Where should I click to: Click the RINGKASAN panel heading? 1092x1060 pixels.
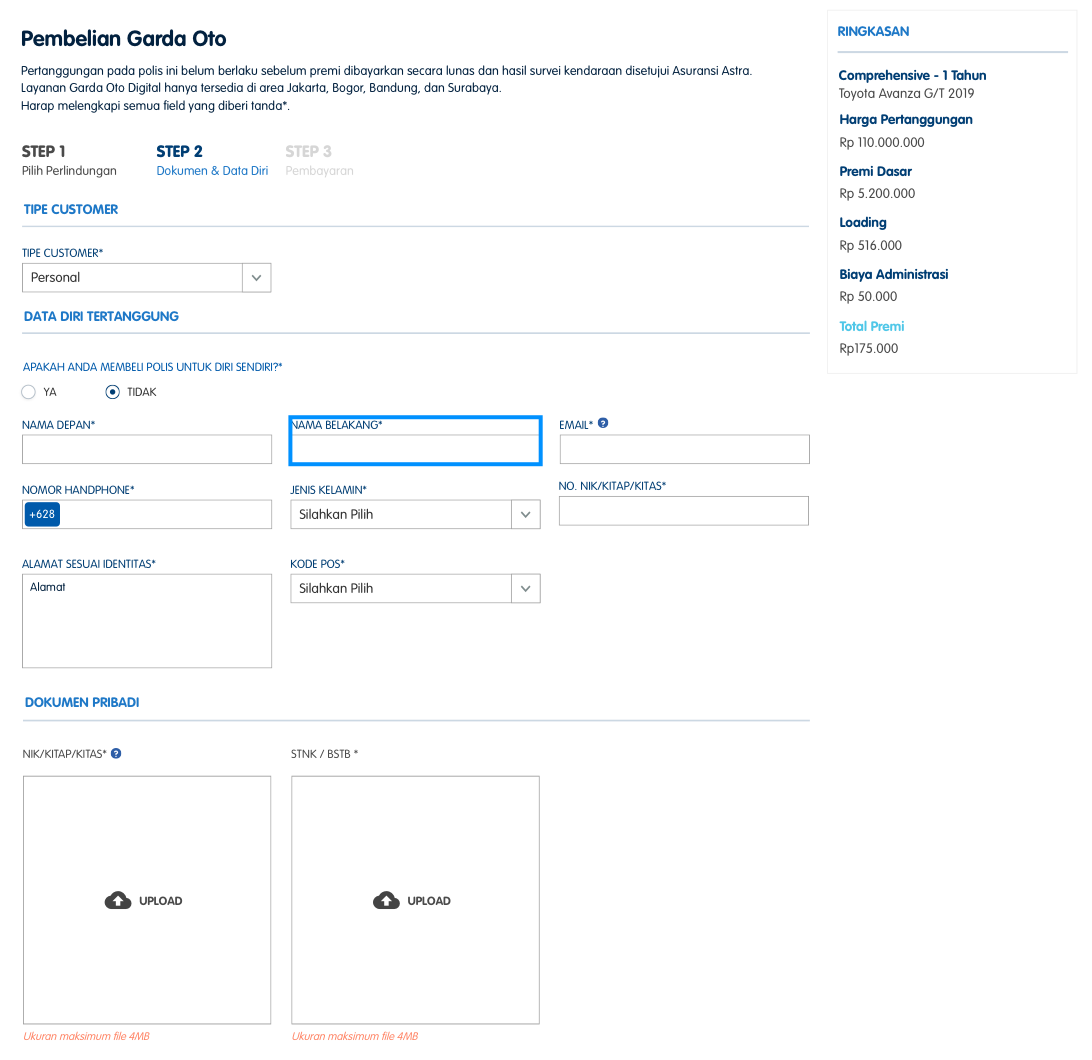[x=873, y=31]
